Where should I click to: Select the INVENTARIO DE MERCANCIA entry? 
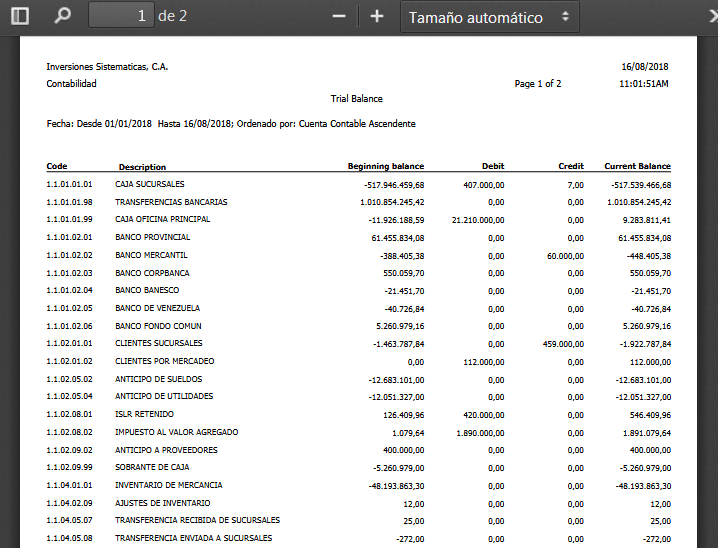168,485
